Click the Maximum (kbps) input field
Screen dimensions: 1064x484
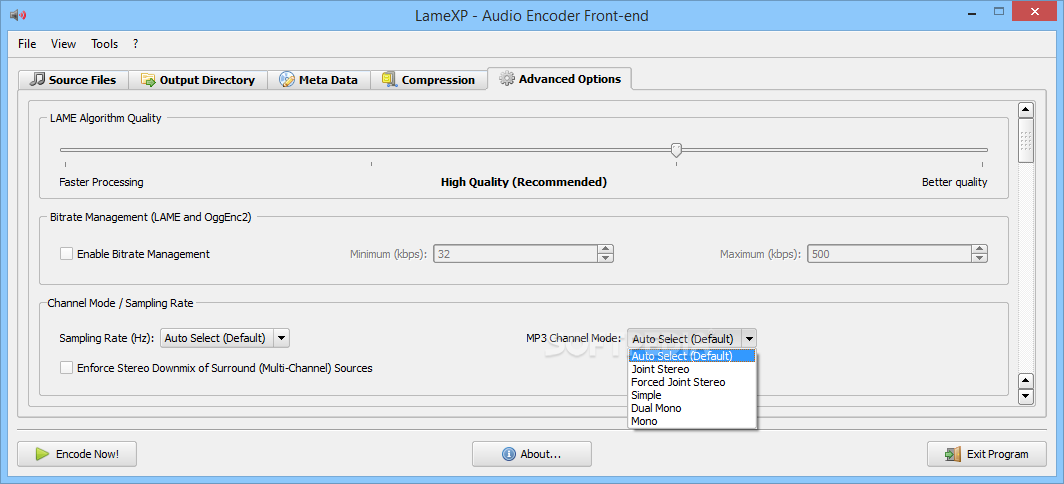[889, 254]
